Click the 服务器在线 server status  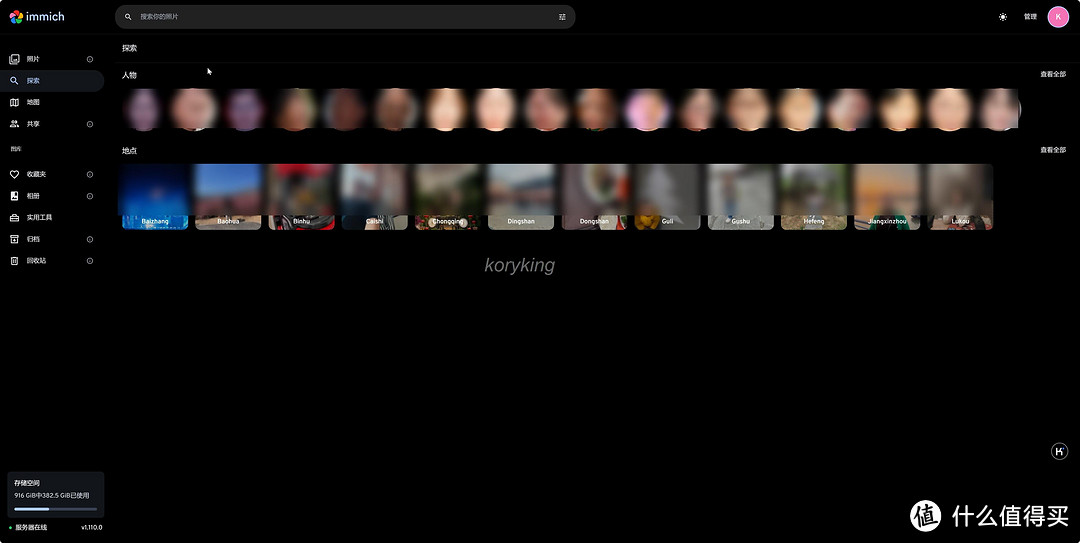point(28,527)
